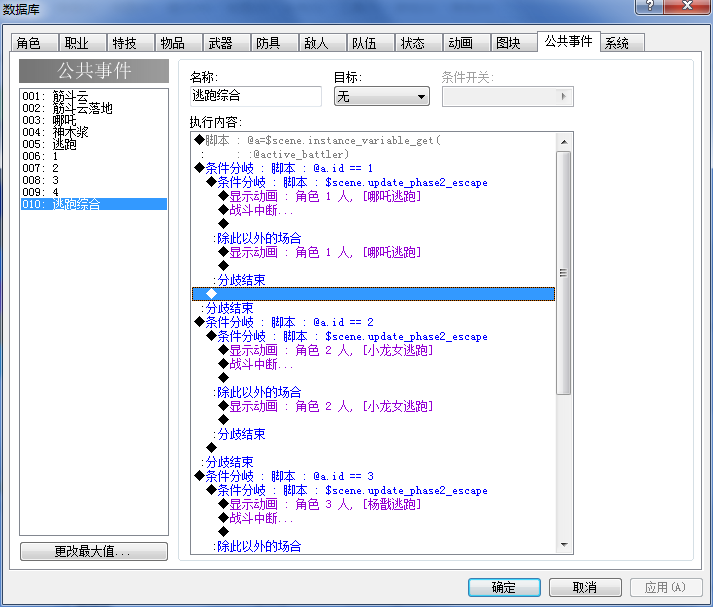Select common event 010: 逃跑综合
The height and width of the screenshot is (607, 713).
(x=94, y=204)
